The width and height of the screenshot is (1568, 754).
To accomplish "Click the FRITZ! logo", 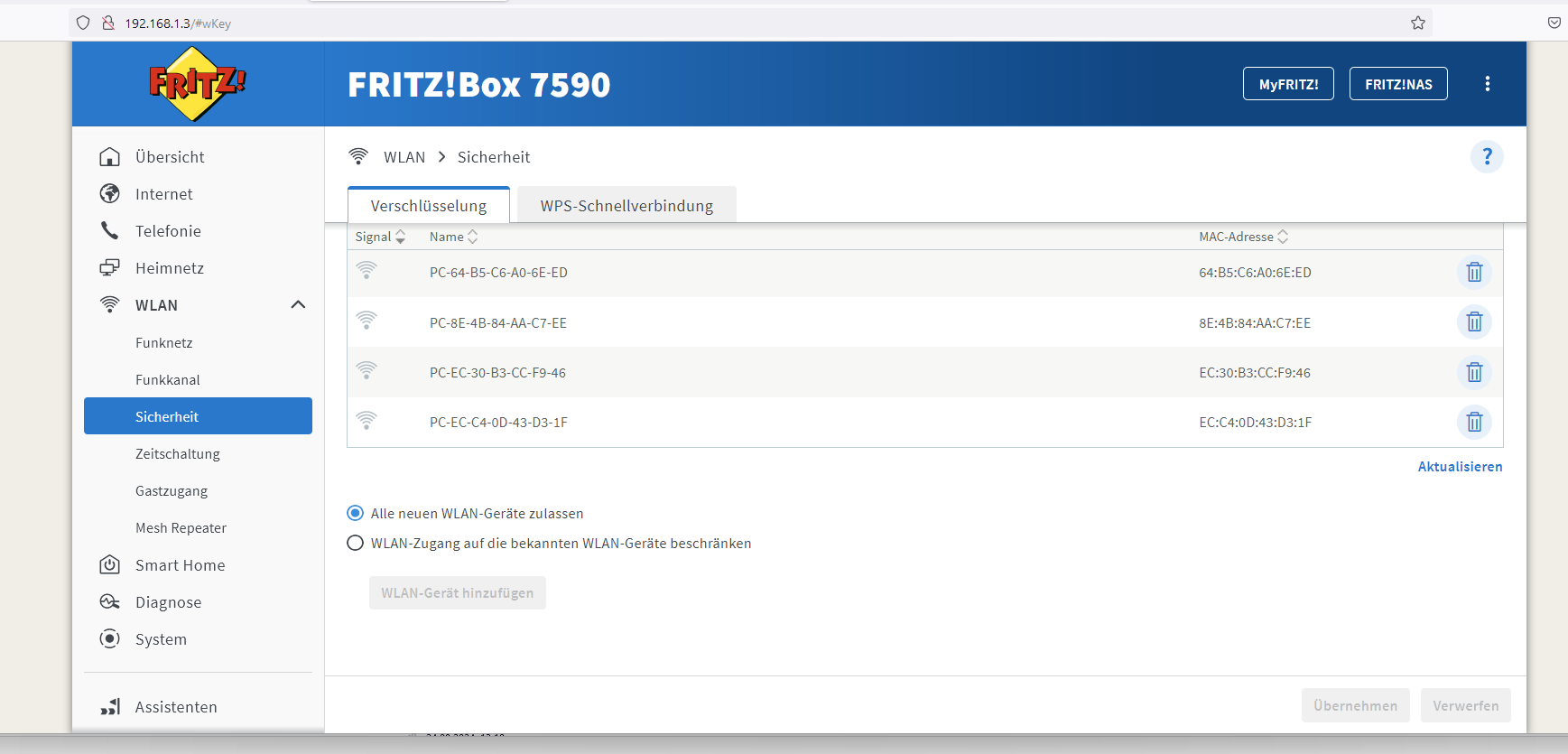I will point(198,84).
